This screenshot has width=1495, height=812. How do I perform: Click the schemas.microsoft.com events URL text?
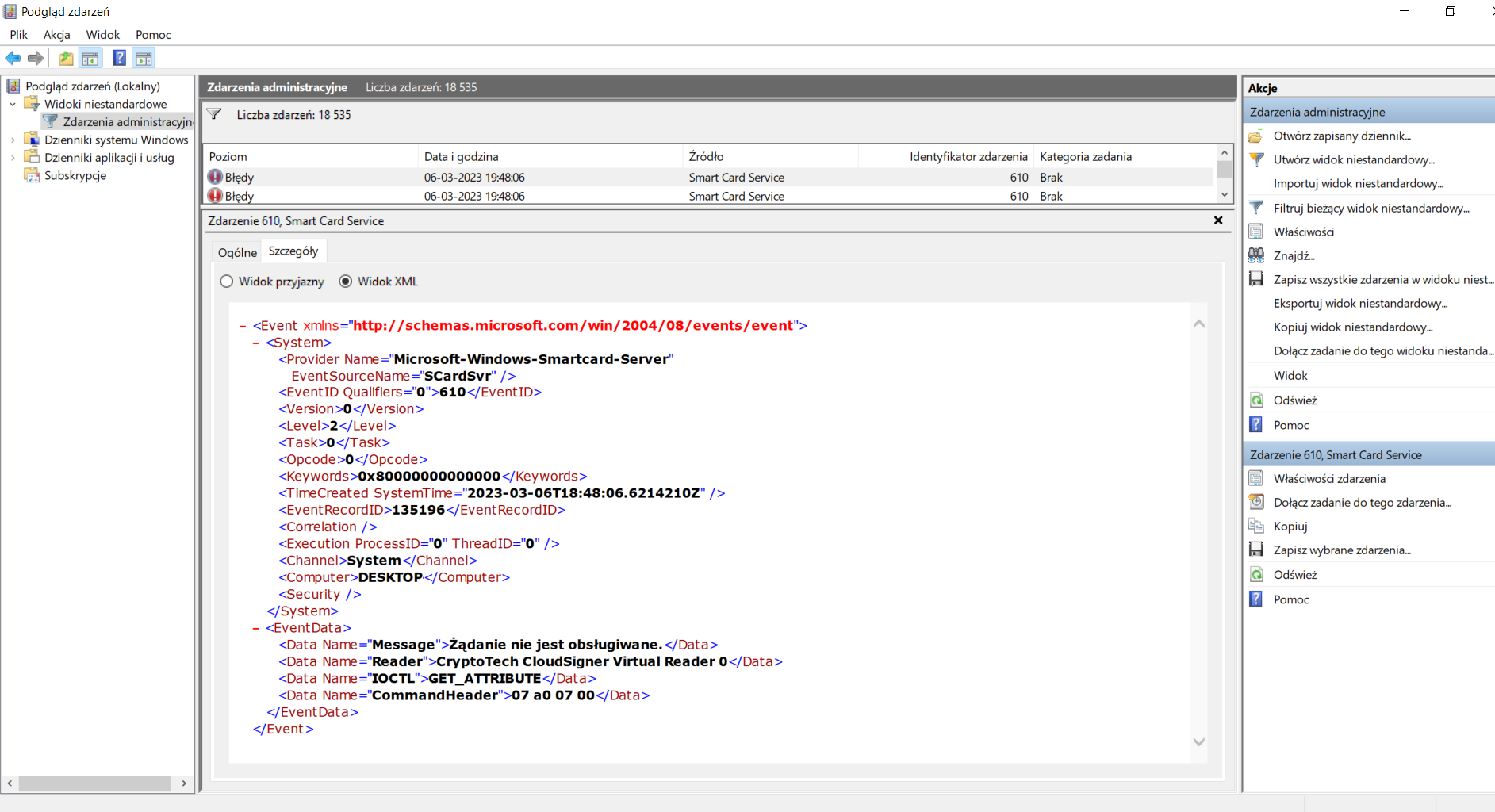tap(573, 326)
